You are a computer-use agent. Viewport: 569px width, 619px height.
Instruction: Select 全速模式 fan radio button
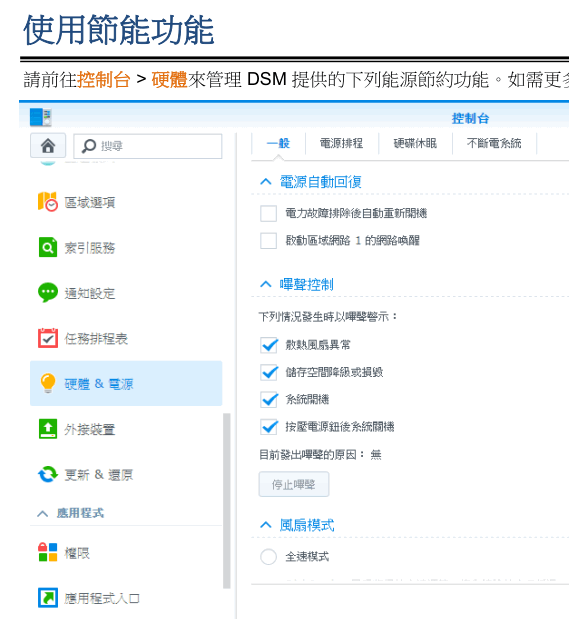point(269,557)
